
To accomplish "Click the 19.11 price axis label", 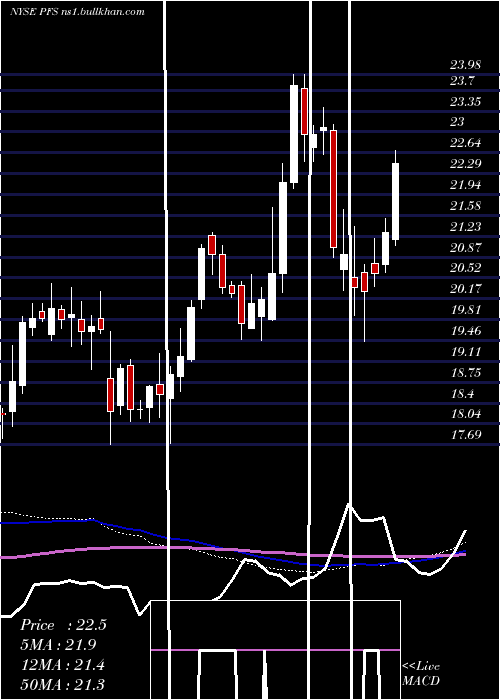I will 465,352.
